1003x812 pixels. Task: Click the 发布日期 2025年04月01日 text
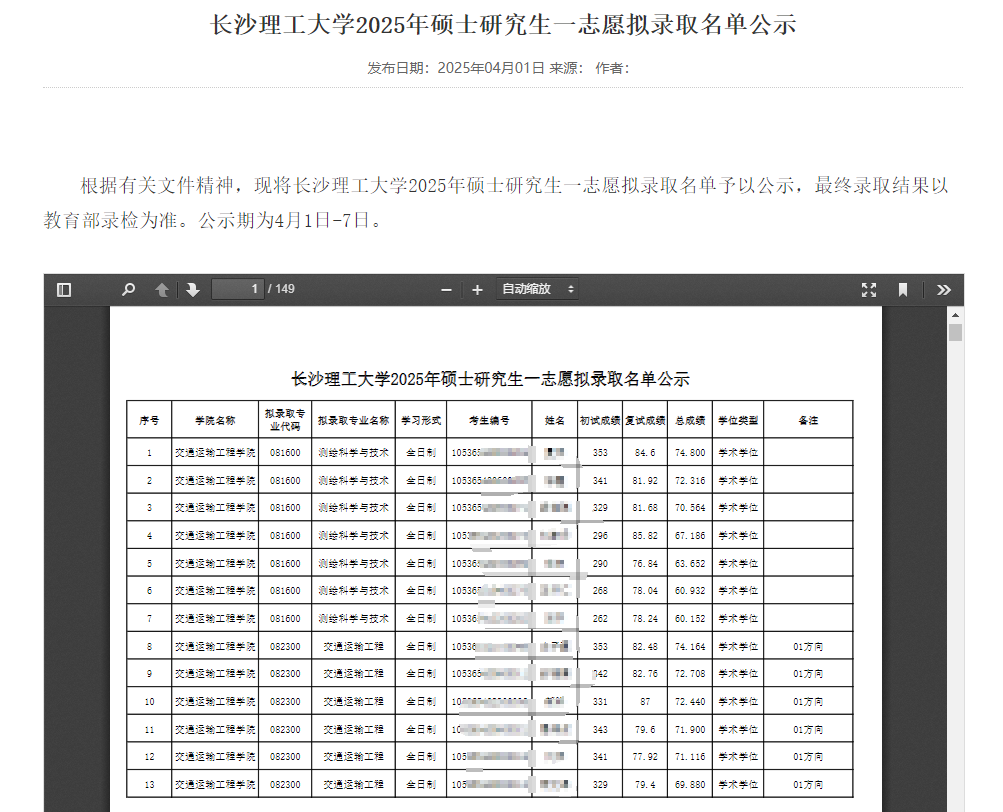click(x=455, y=68)
